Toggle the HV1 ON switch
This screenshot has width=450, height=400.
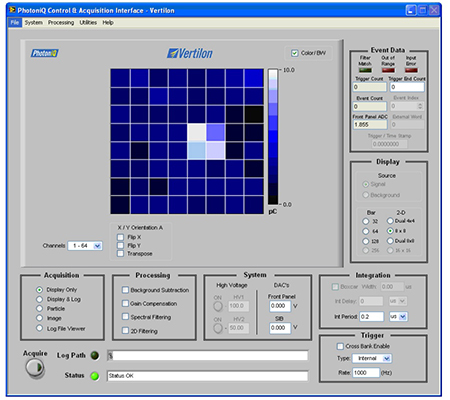(x=218, y=306)
